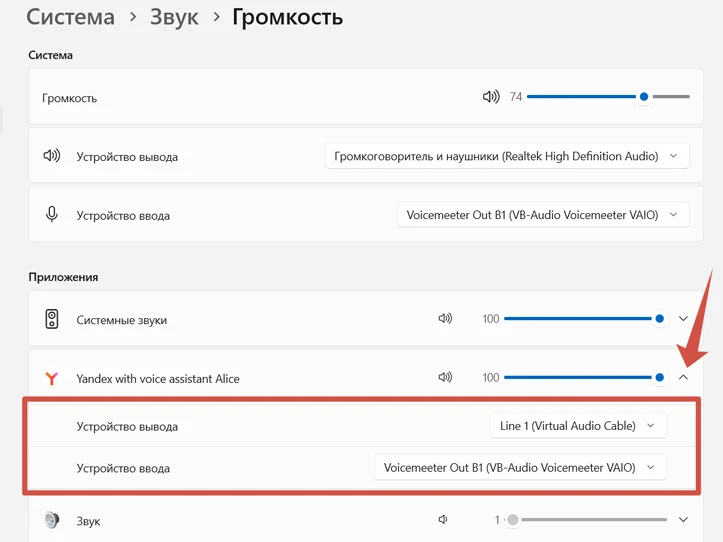Expand the Системные звуки row

pos(683,319)
